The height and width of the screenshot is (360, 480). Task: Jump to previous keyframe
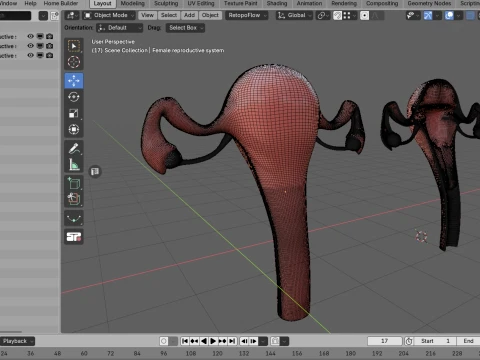pos(194,341)
